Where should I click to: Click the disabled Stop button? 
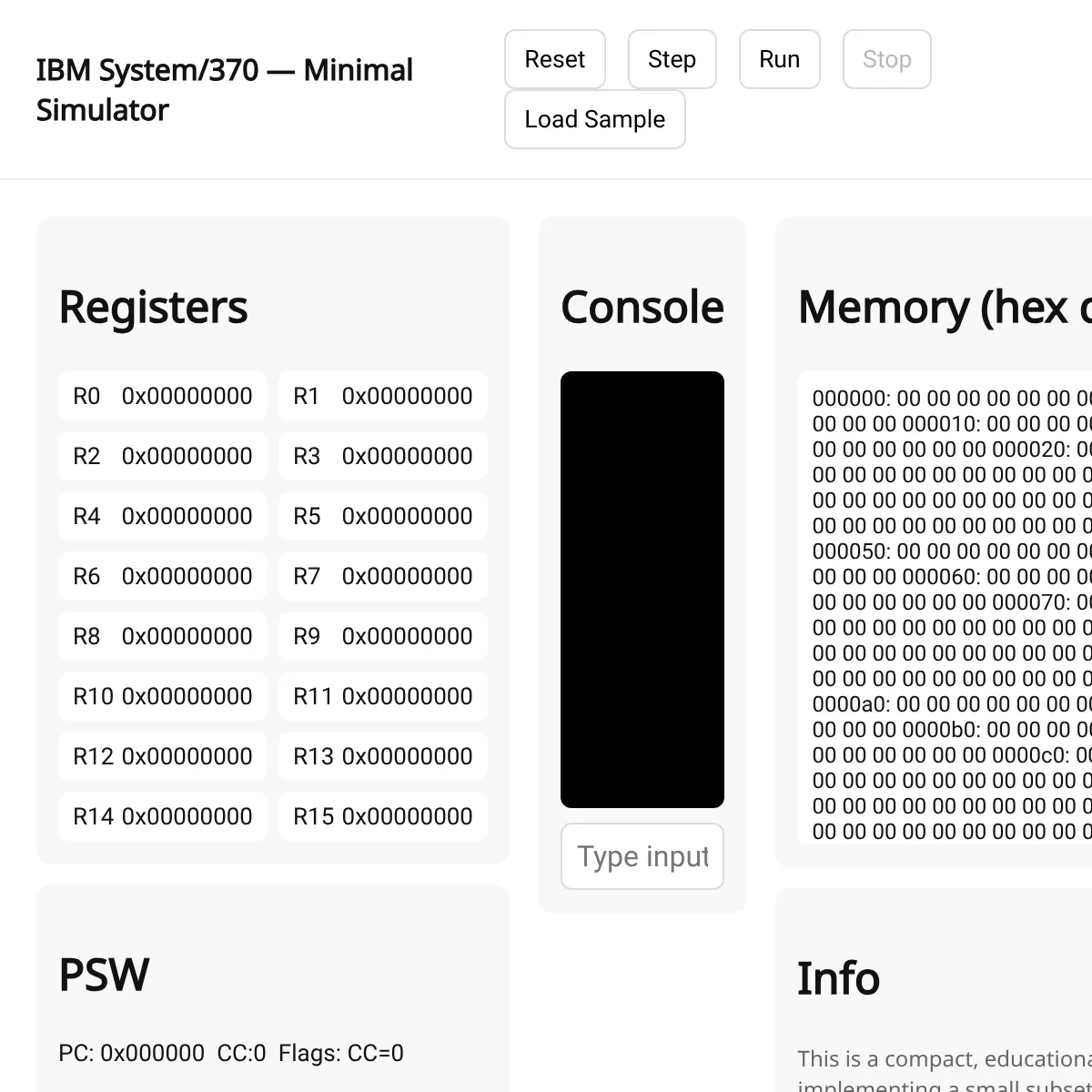(886, 58)
